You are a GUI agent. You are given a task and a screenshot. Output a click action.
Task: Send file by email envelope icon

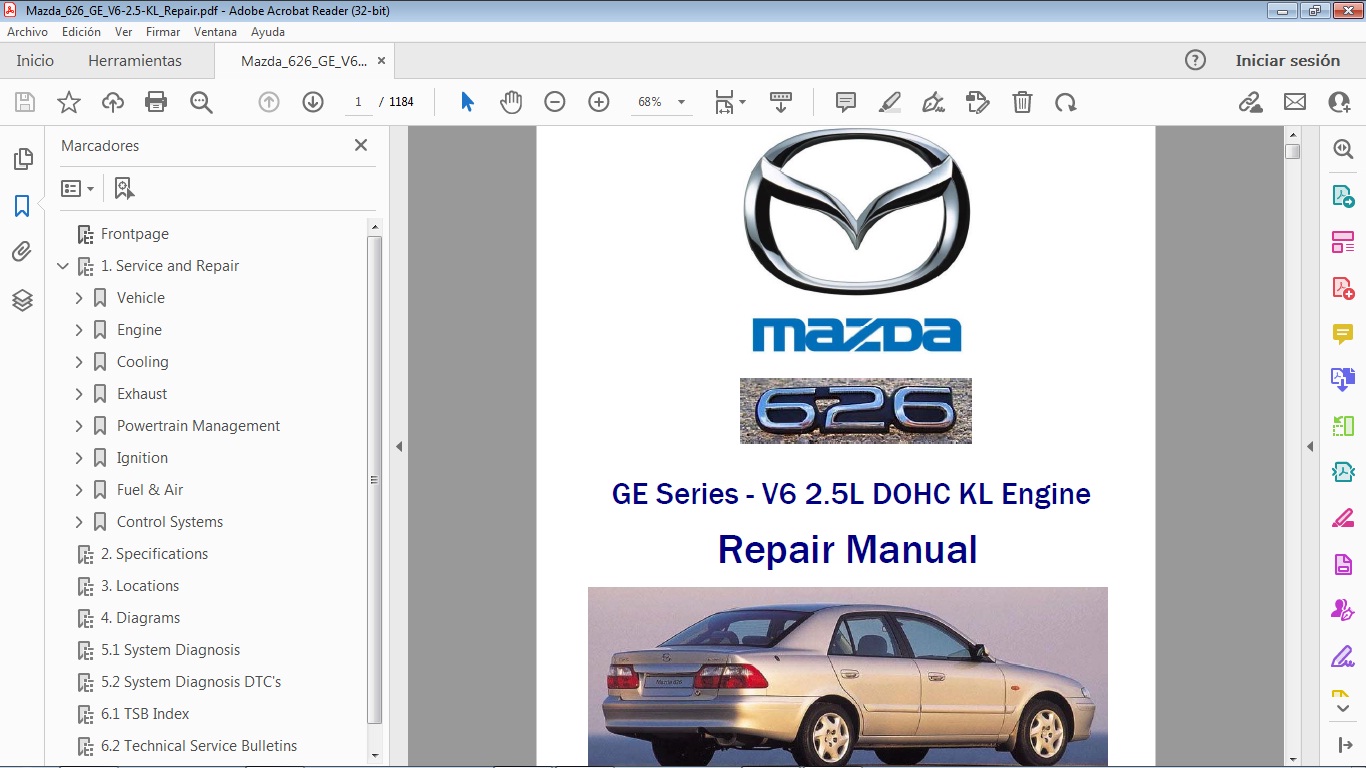pos(1295,102)
